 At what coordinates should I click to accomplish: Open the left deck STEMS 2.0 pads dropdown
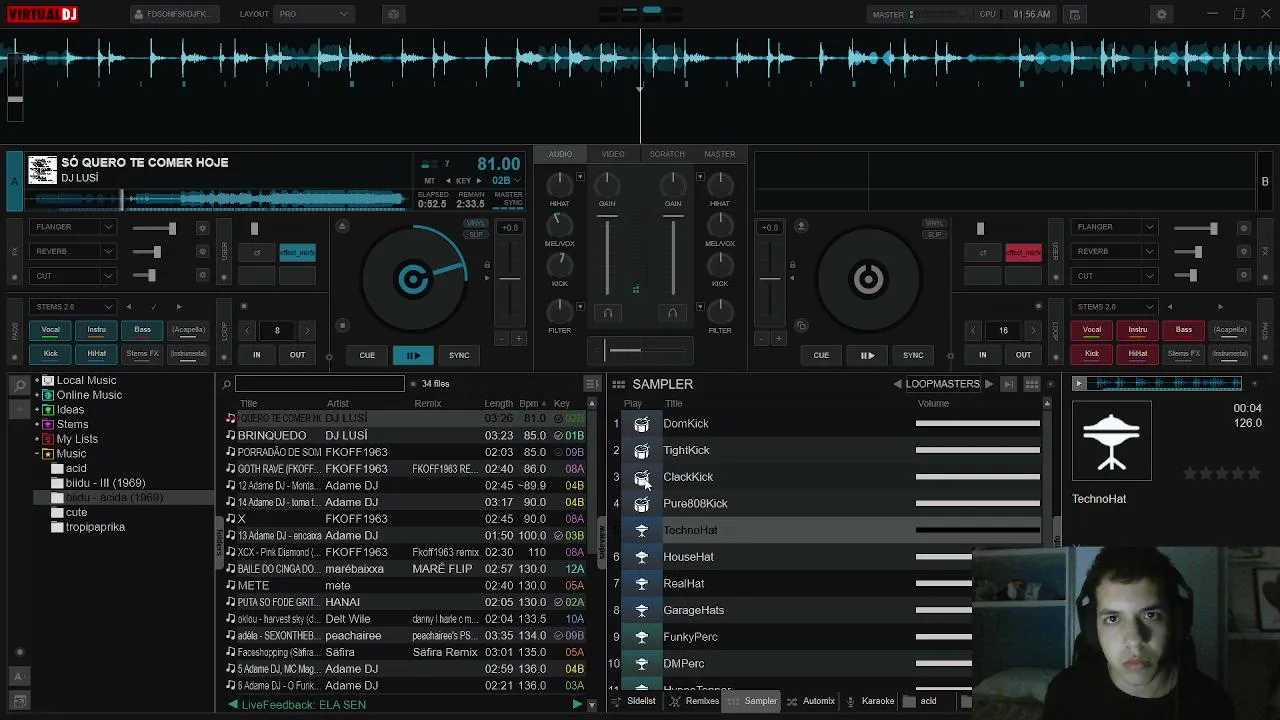click(x=72, y=307)
